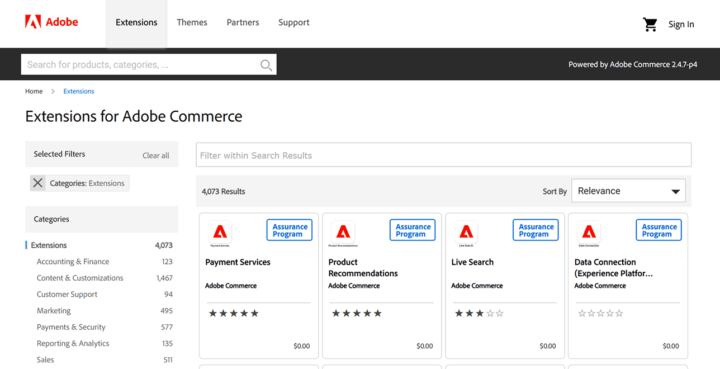Click the Categories panel header
The image size is (720, 369).
click(101, 219)
